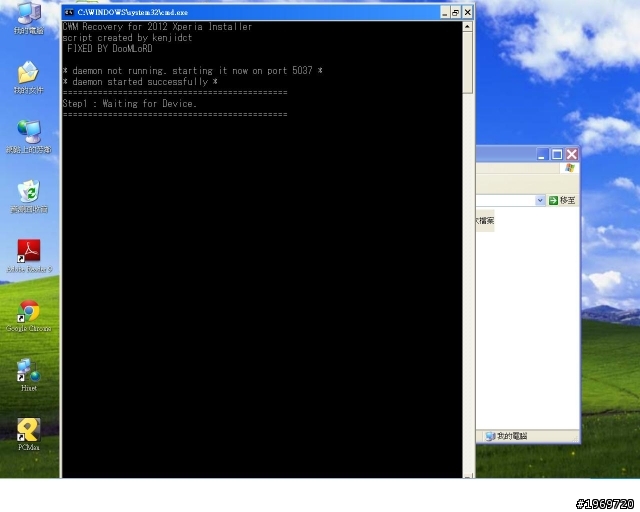Open the Hinet desktop shortcut
This screenshot has height=512, width=640.
click(29, 375)
